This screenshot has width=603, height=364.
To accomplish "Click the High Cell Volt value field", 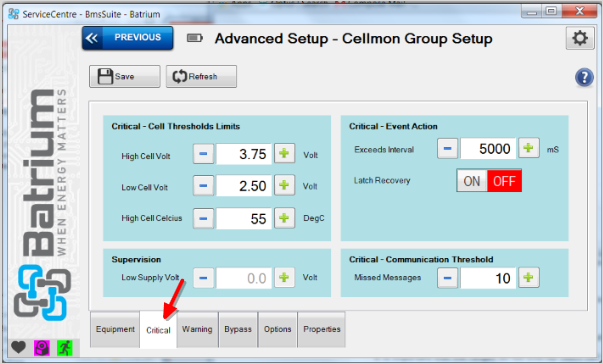I will 244,154.
